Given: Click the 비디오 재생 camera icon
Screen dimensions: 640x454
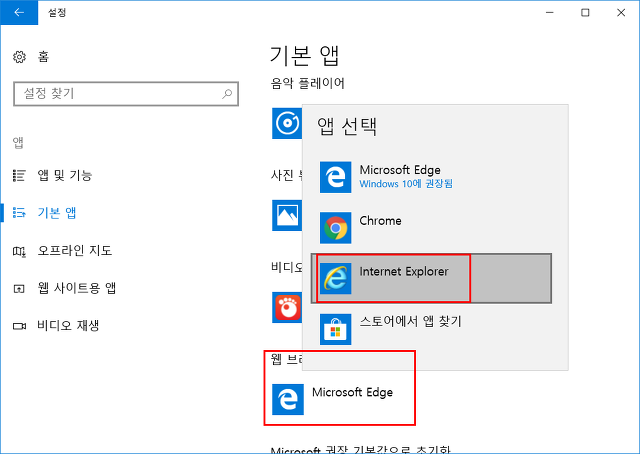Looking at the screenshot, I should click(19, 326).
